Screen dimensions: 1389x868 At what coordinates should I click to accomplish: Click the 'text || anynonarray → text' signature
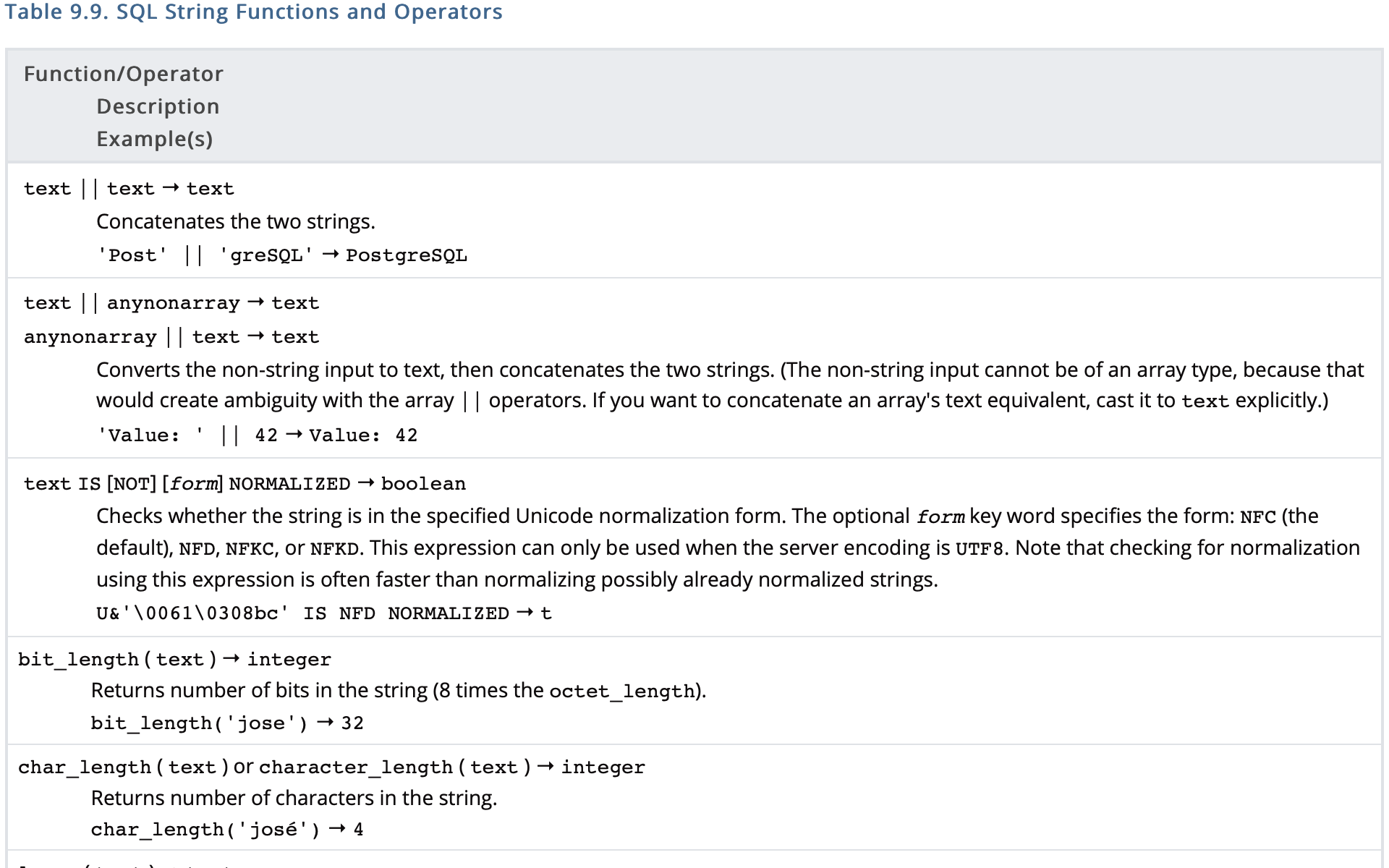pos(171,303)
